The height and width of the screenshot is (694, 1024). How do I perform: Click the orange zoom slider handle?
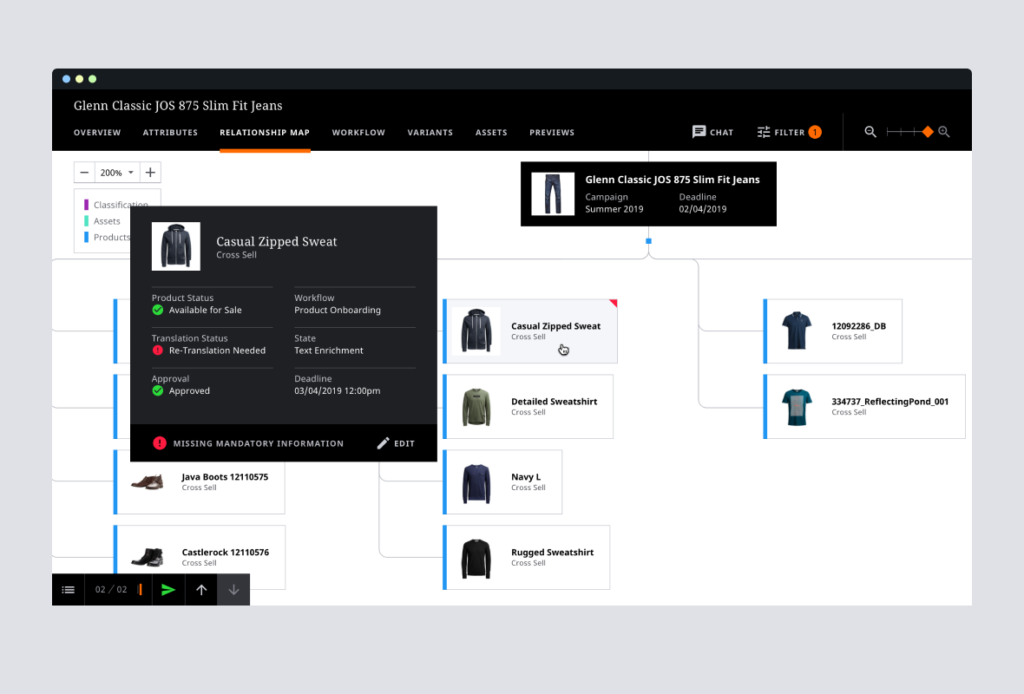click(927, 132)
